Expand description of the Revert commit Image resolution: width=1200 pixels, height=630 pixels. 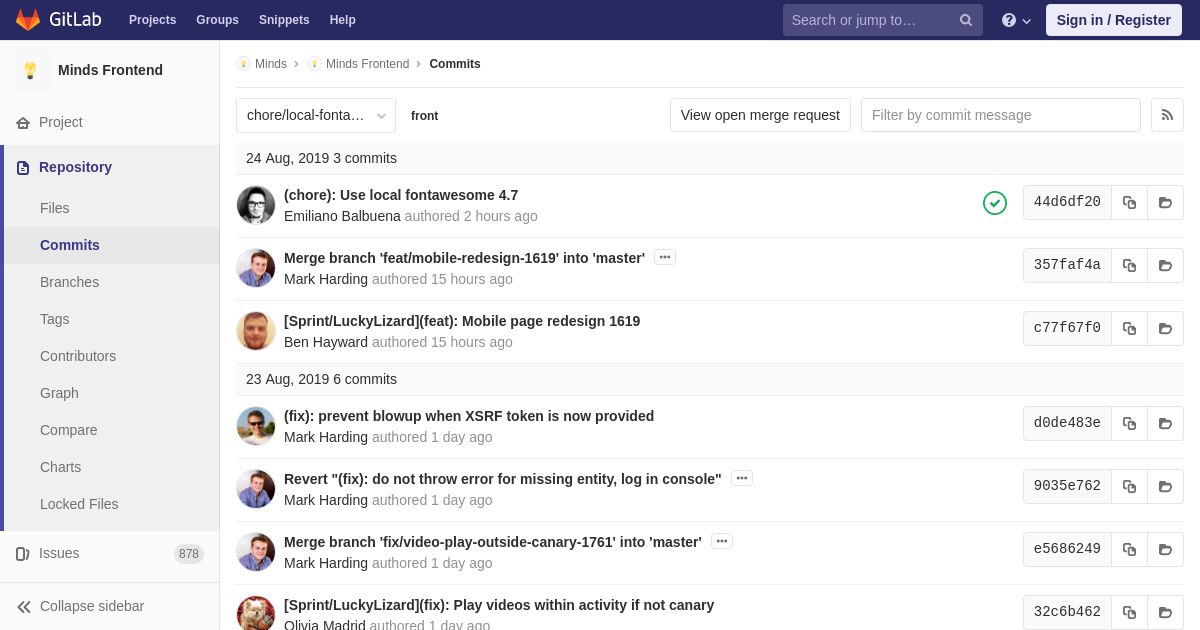(742, 478)
